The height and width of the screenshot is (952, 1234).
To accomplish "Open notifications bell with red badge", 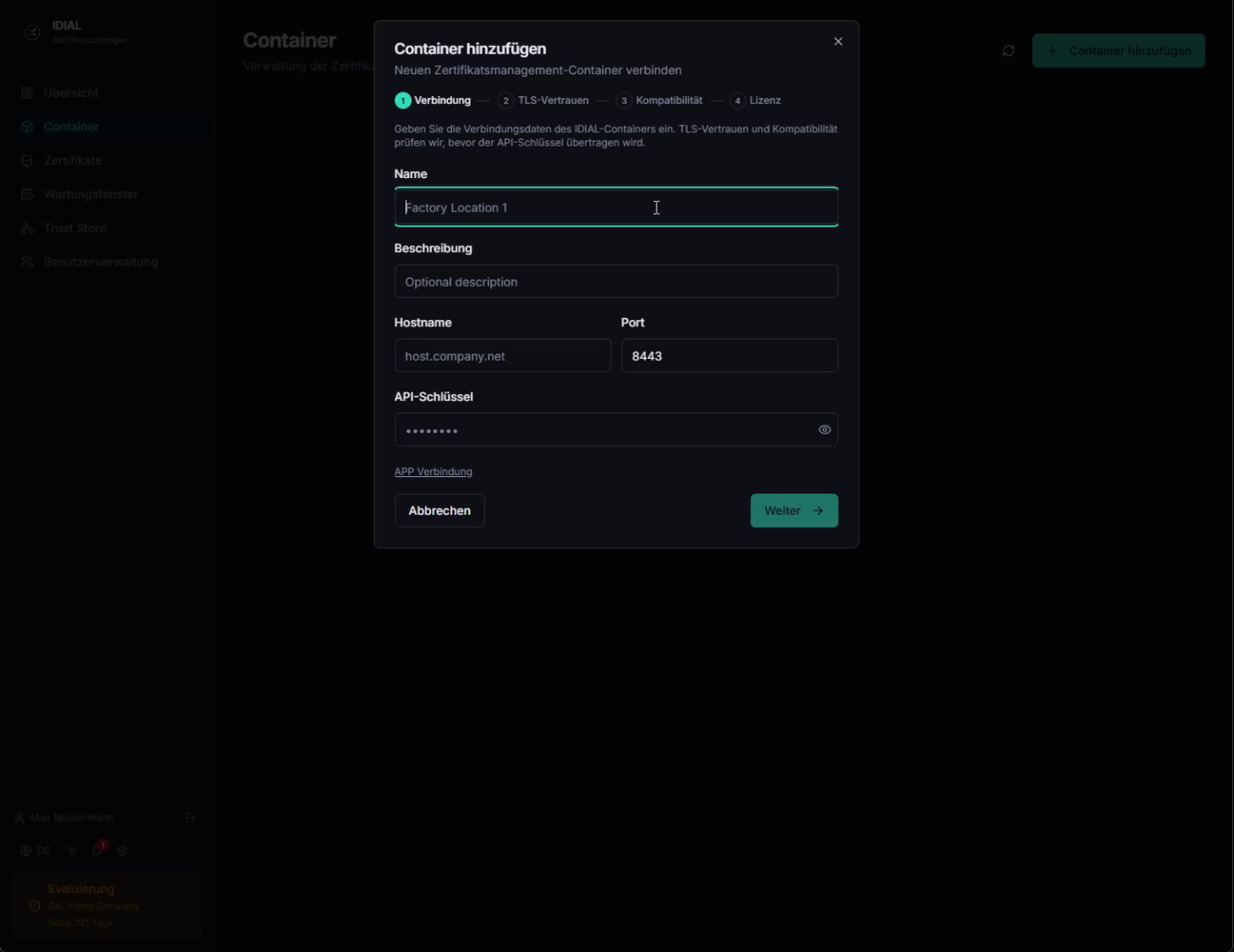I will click(98, 850).
